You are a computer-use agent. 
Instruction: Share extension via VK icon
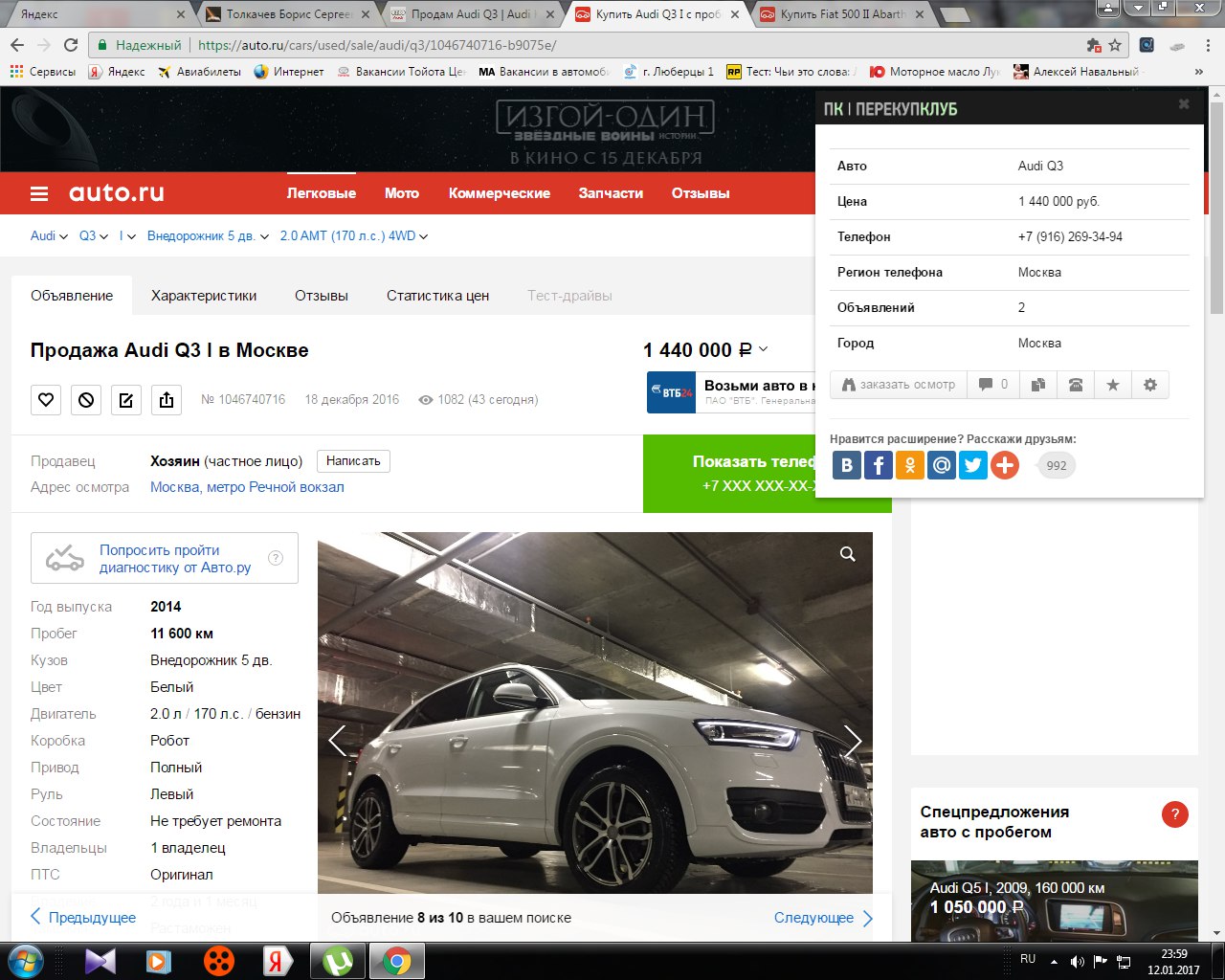[x=847, y=465]
